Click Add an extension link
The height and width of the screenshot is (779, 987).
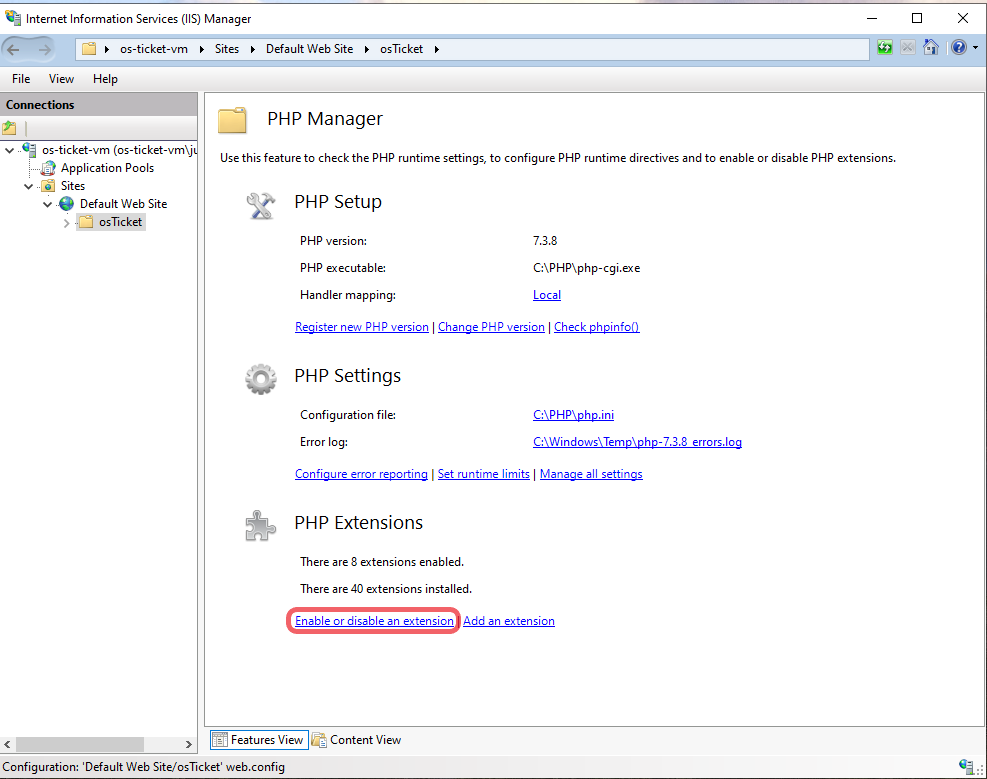(x=509, y=621)
